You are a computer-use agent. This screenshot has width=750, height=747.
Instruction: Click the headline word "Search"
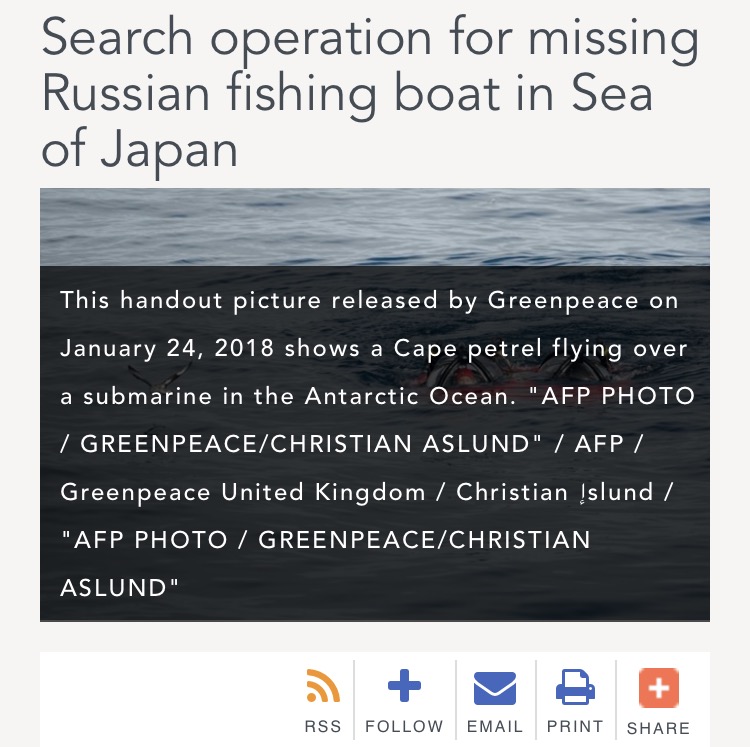[x=115, y=40]
